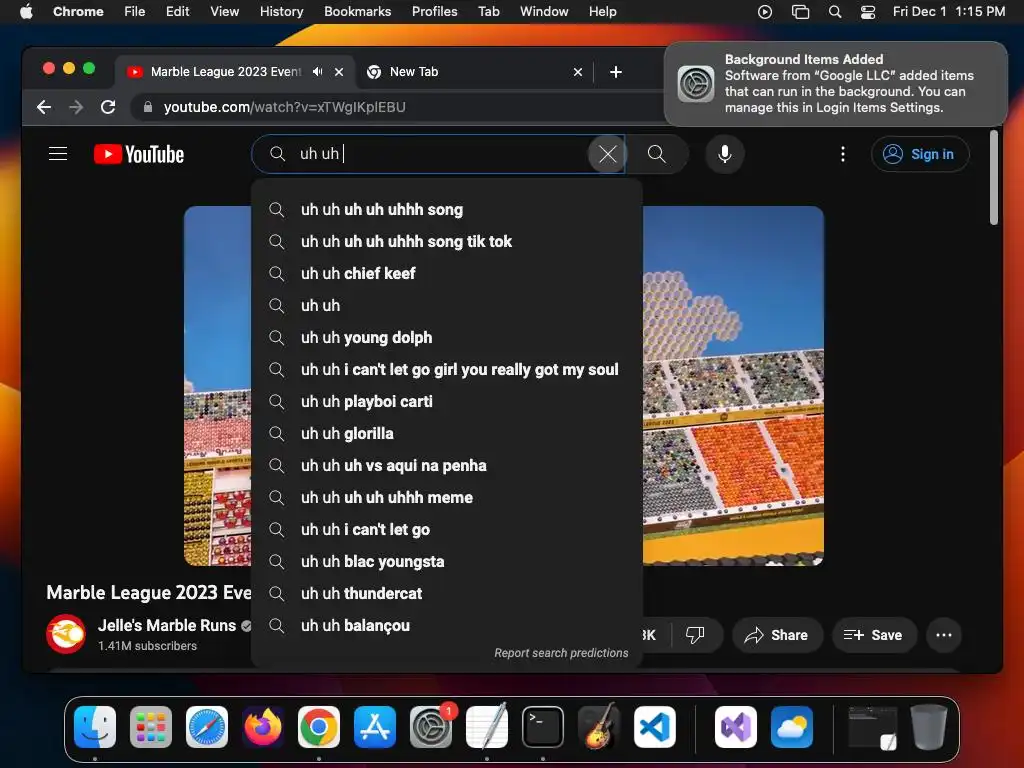Launch Firefox from the Dock
Image resolution: width=1024 pixels, height=768 pixels.
[x=263, y=727]
